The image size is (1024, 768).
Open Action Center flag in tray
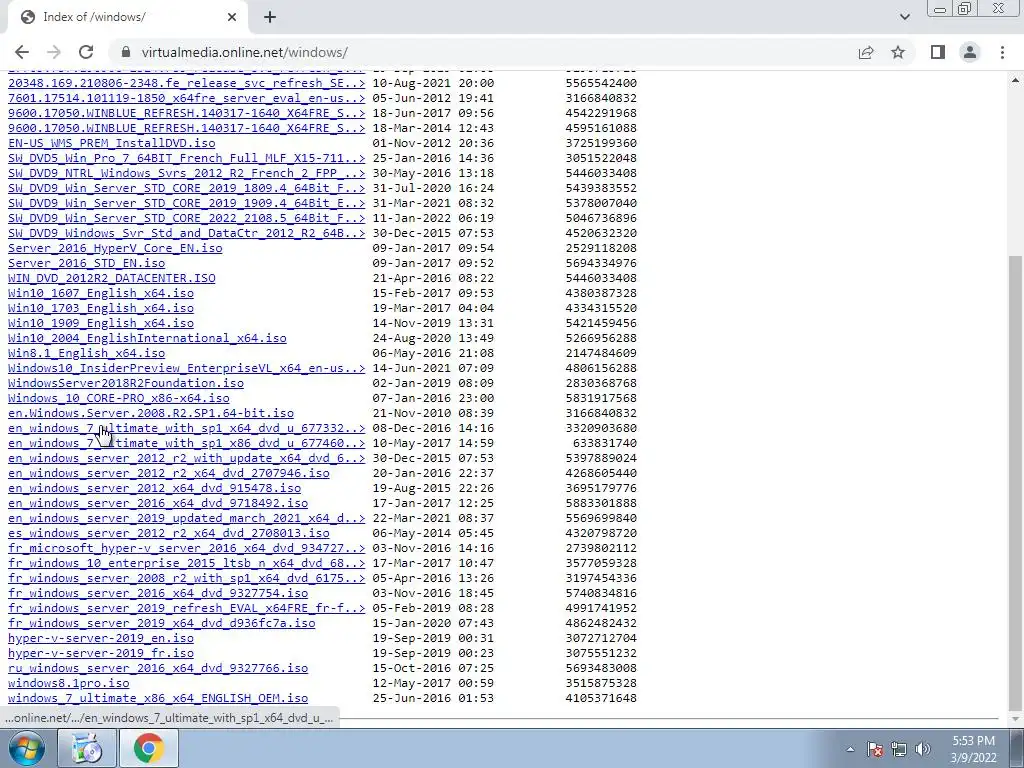[874, 749]
